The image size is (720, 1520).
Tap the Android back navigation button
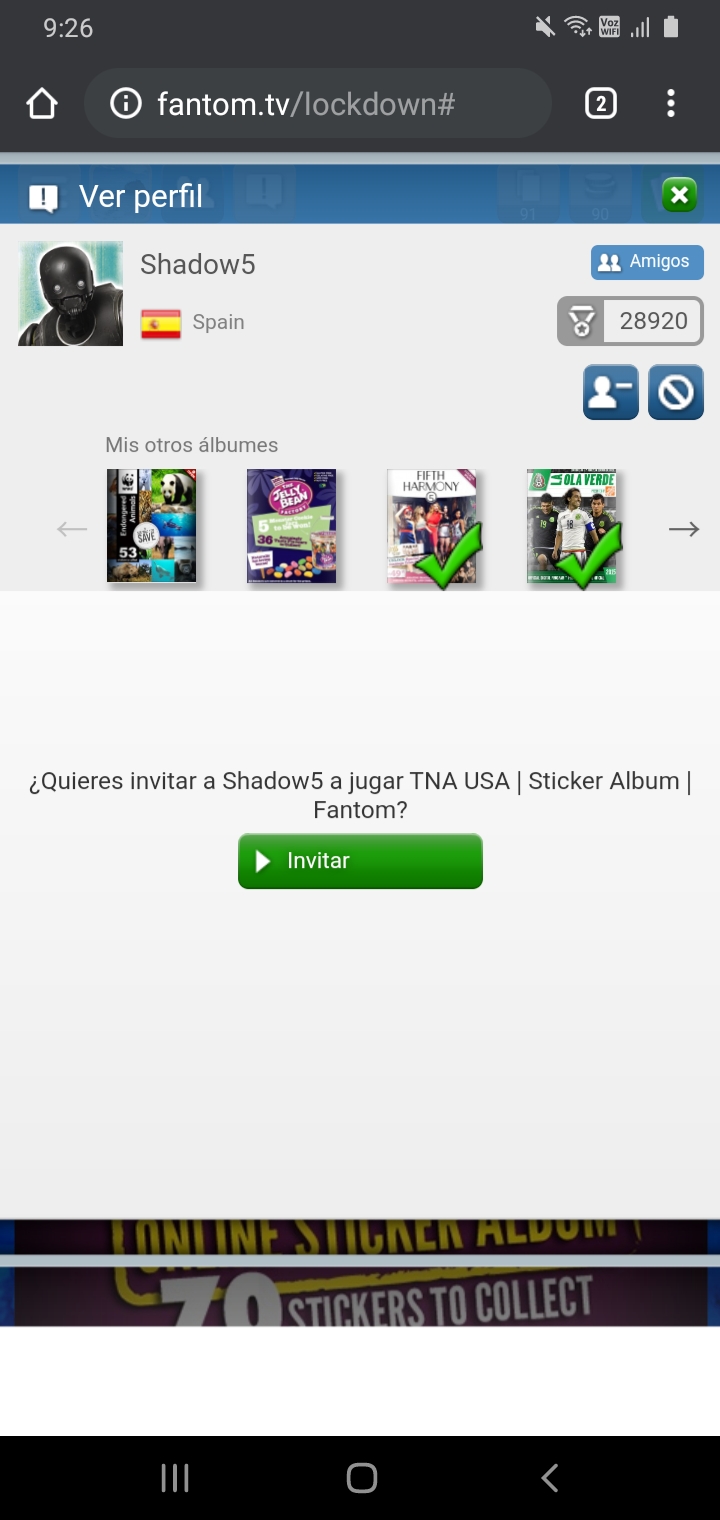pyautogui.click(x=549, y=1478)
